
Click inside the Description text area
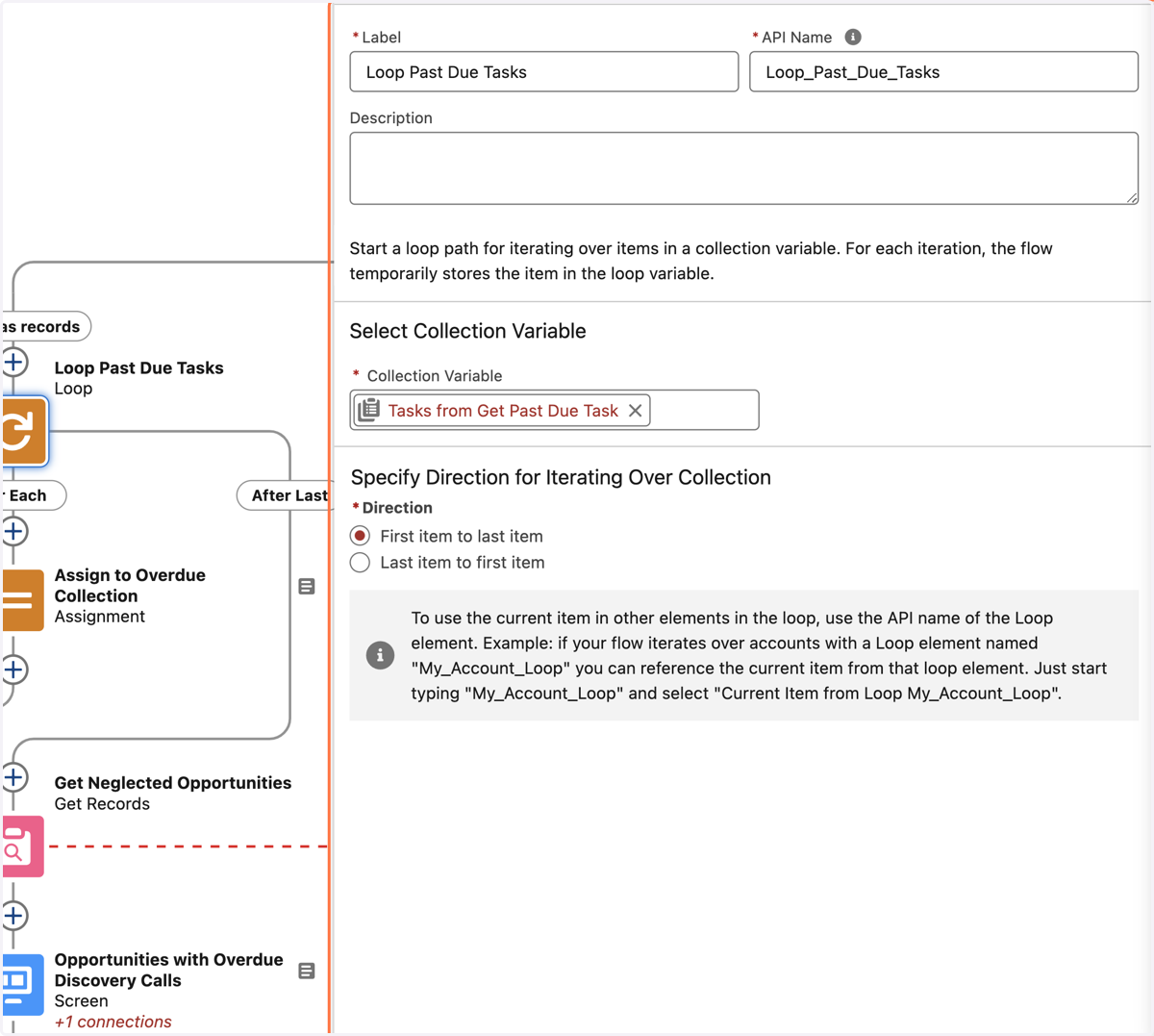[743, 168]
